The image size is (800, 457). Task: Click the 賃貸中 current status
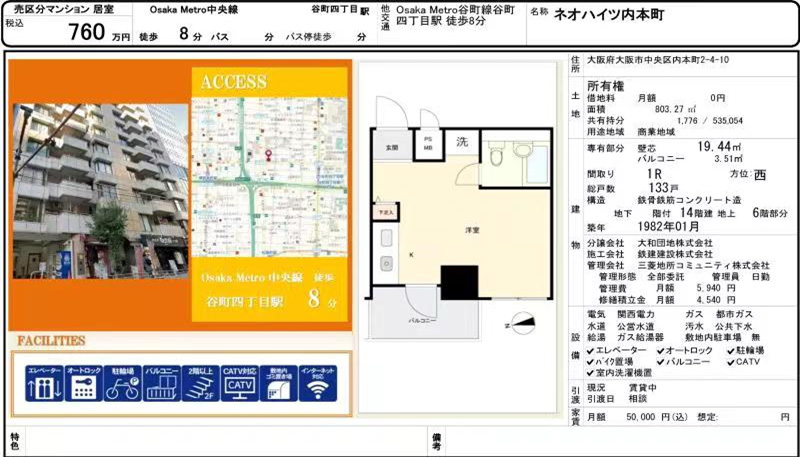(643, 388)
